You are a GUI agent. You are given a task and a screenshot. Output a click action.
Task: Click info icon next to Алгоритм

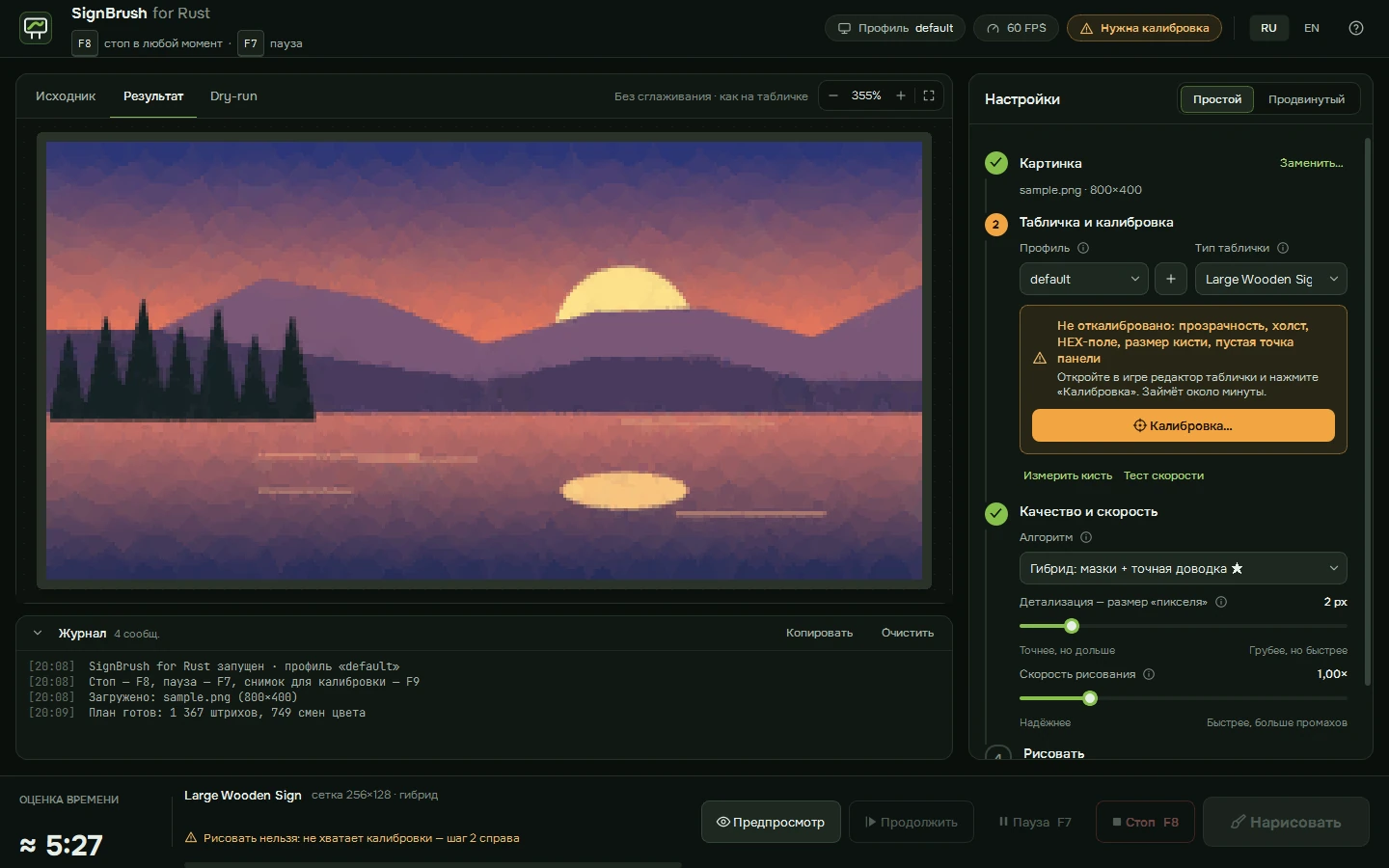coord(1086,537)
